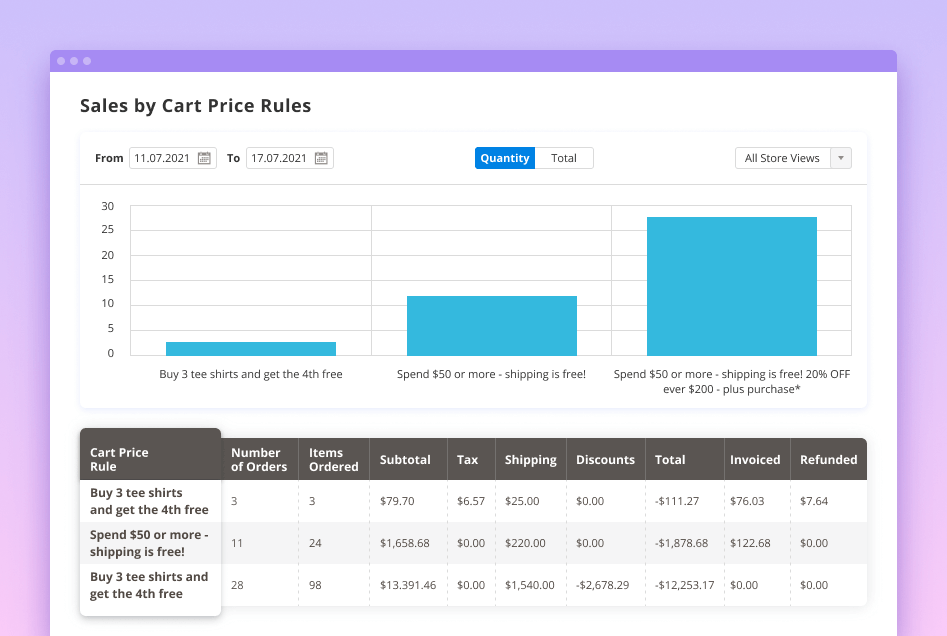Viewport: 947px width, 636px height.
Task: Open the To date calendar picker icon
Action: (x=321, y=158)
